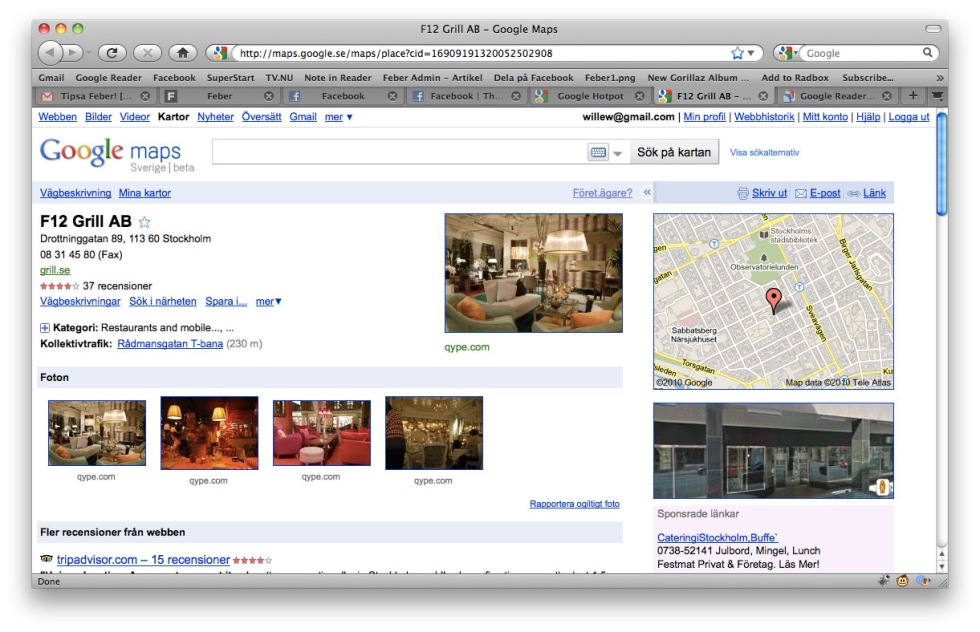Close the F12 Grill AB tab
The image size is (980, 632).
point(763,96)
